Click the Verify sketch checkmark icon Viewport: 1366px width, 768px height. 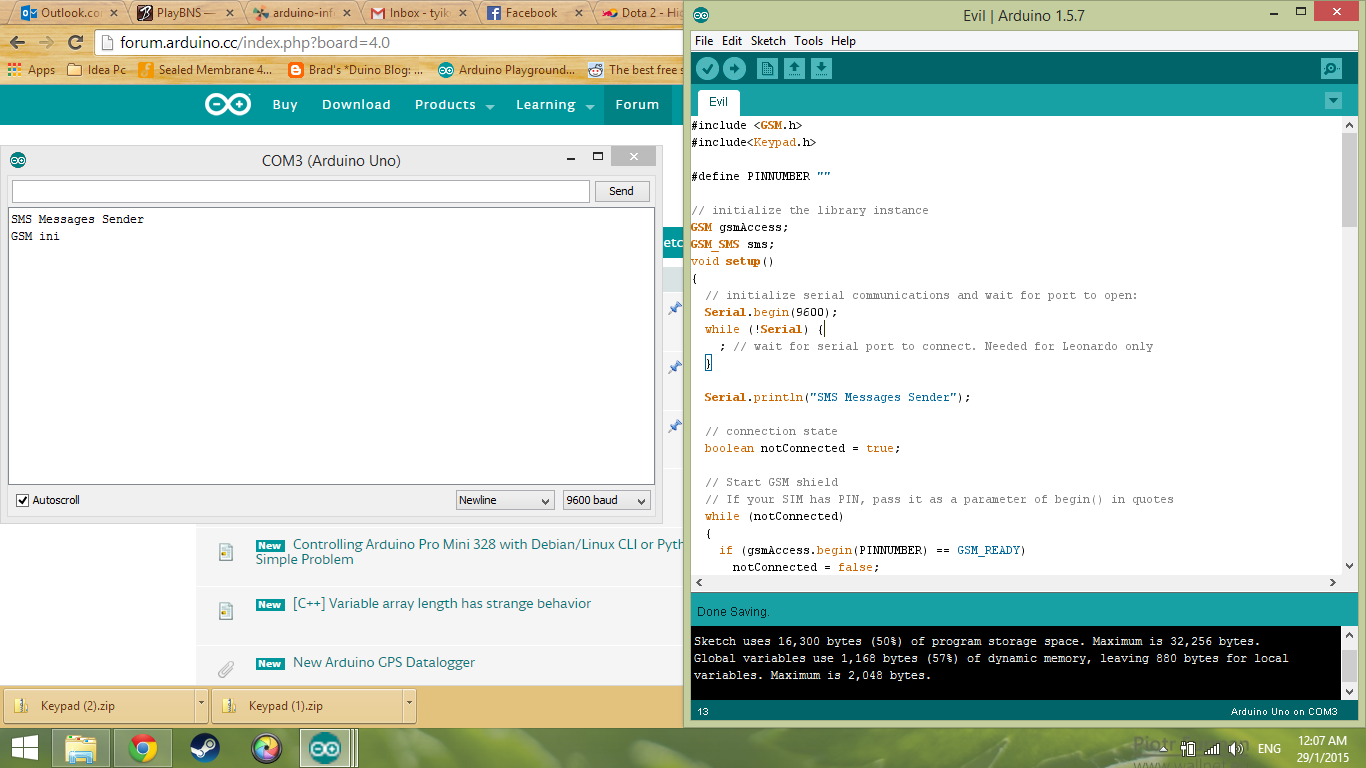tap(707, 68)
